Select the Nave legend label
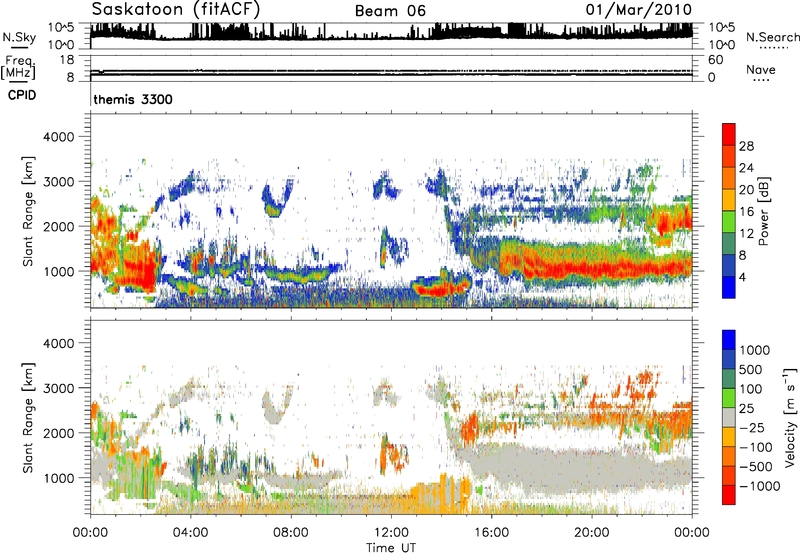Image resolution: width=800 pixels, height=554 pixels. tap(761, 69)
